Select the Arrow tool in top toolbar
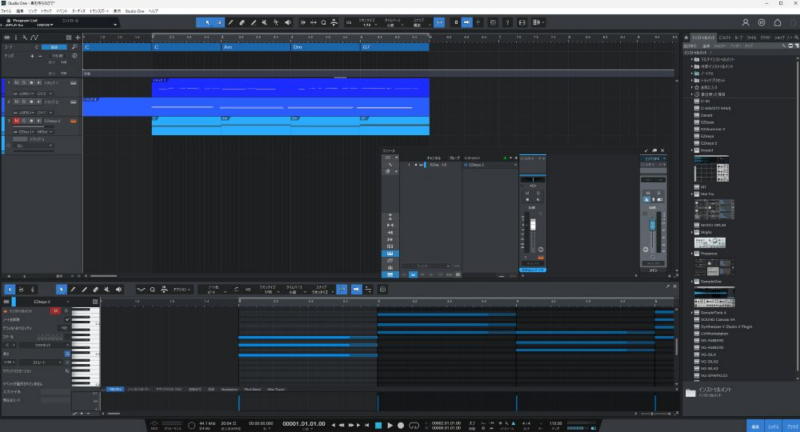Image resolution: width=800 pixels, height=432 pixels. [x=208, y=21]
